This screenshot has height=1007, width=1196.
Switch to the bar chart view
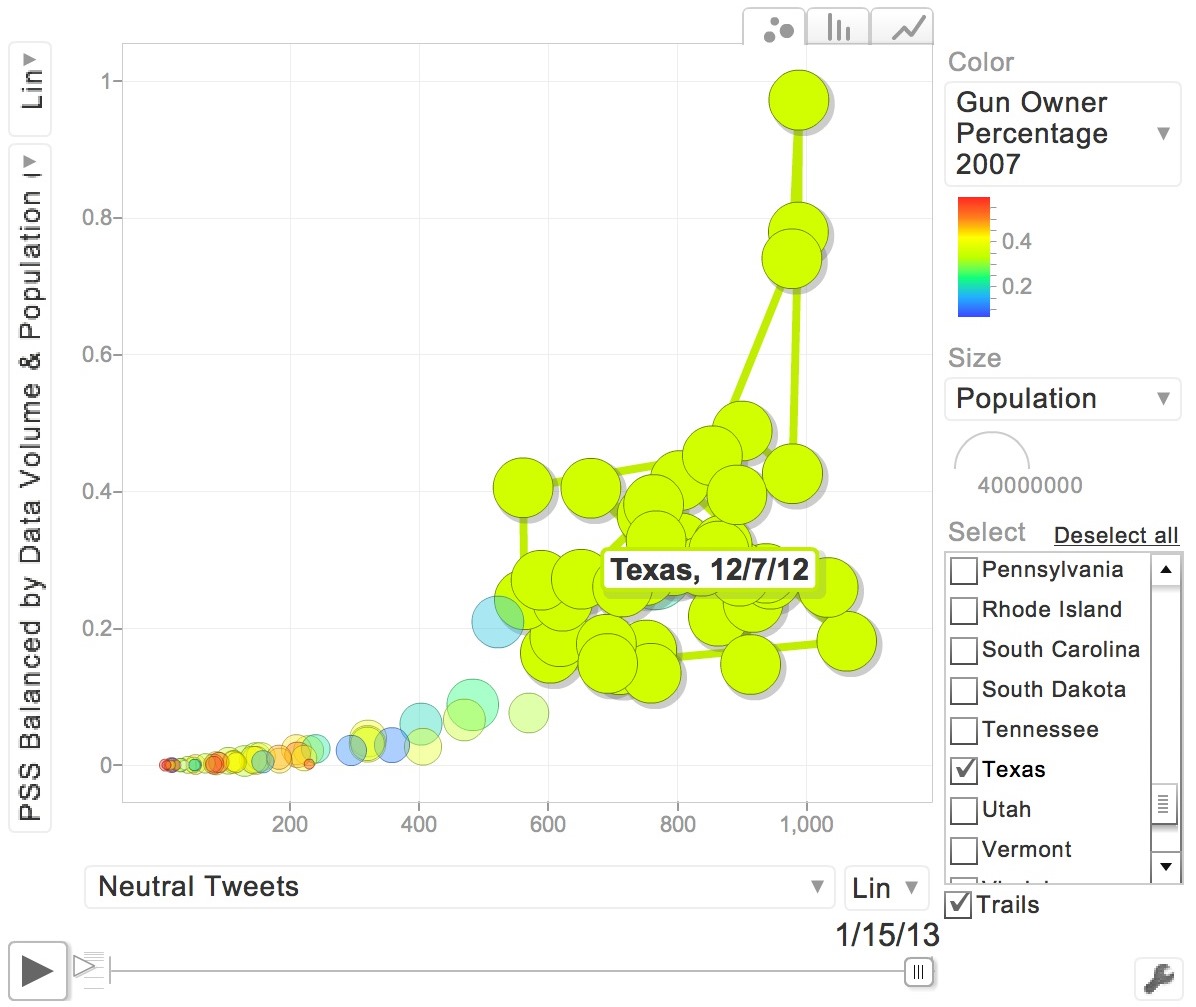pyautogui.click(x=838, y=28)
